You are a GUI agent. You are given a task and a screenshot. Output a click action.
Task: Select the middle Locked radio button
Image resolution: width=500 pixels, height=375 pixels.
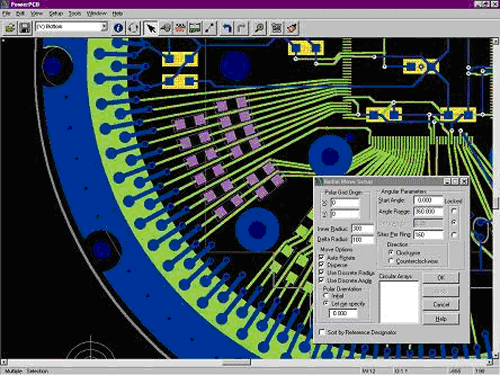pyautogui.click(x=454, y=222)
